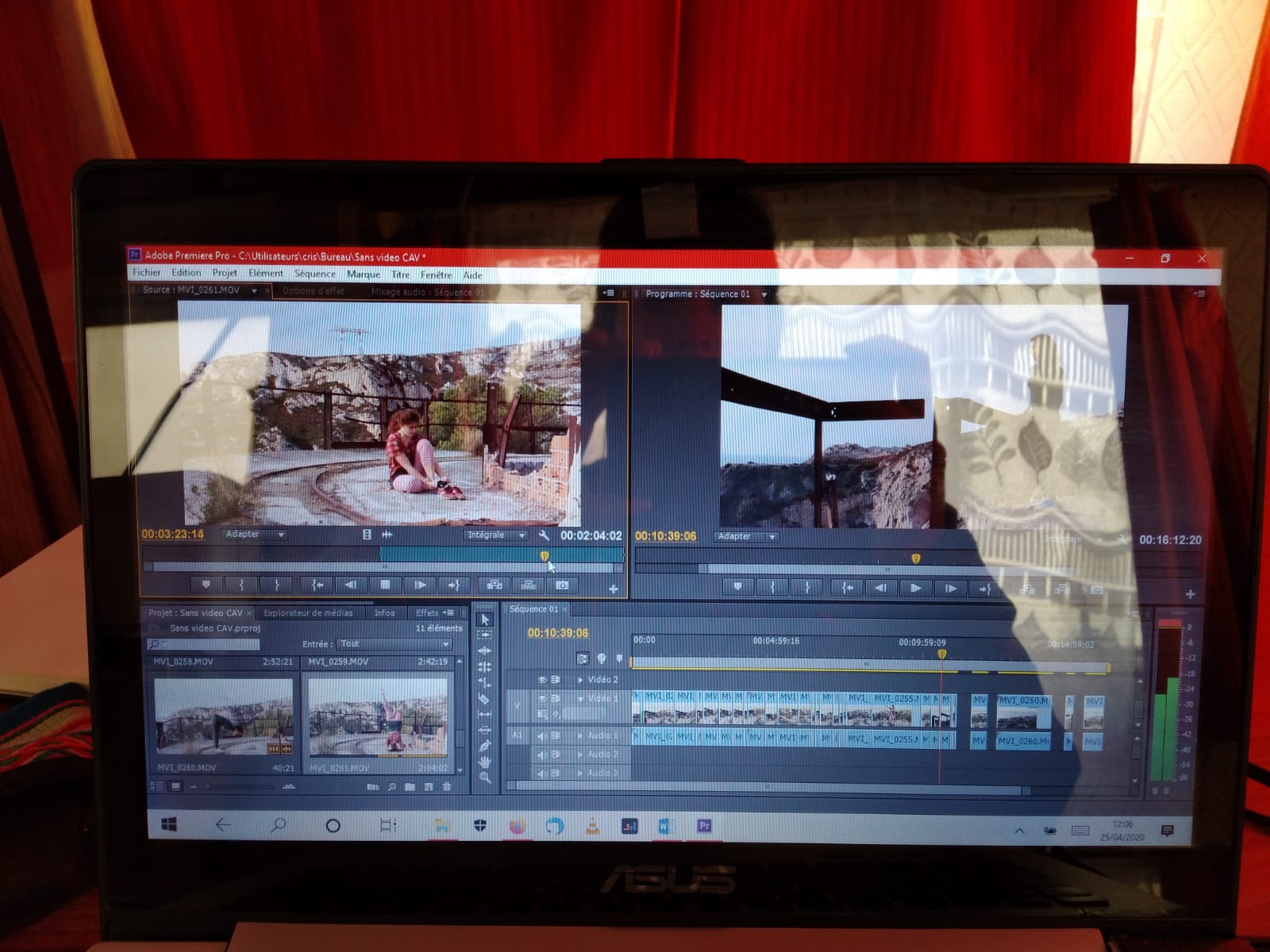Activate the Hand tool
This screenshot has width=1270, height=952.
tap(485, 762)
